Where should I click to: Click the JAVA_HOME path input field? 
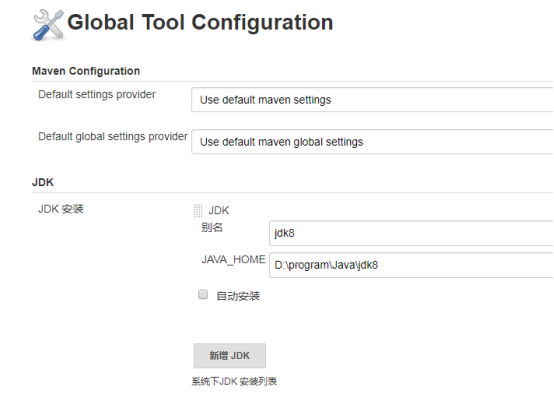click(411, 265)
